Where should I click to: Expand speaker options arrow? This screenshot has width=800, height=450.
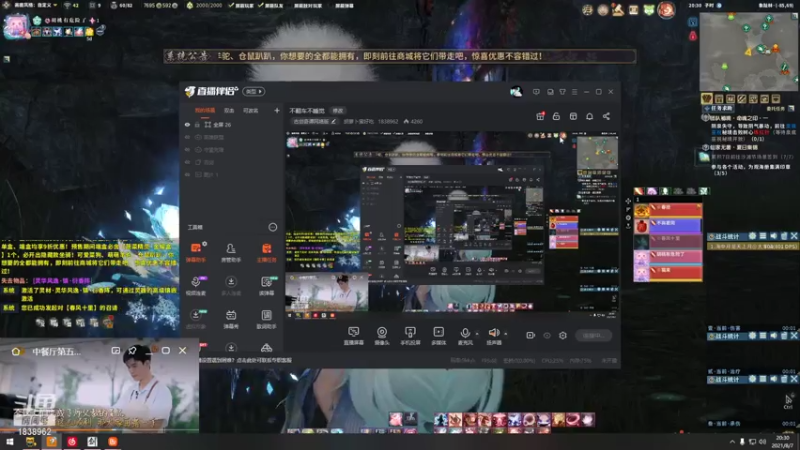(x=506, y=334)
